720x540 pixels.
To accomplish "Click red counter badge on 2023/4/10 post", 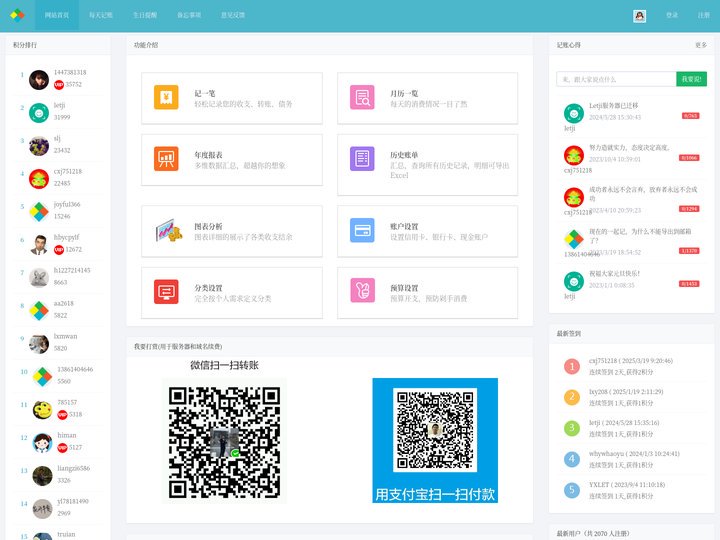I will coord(689,209).
